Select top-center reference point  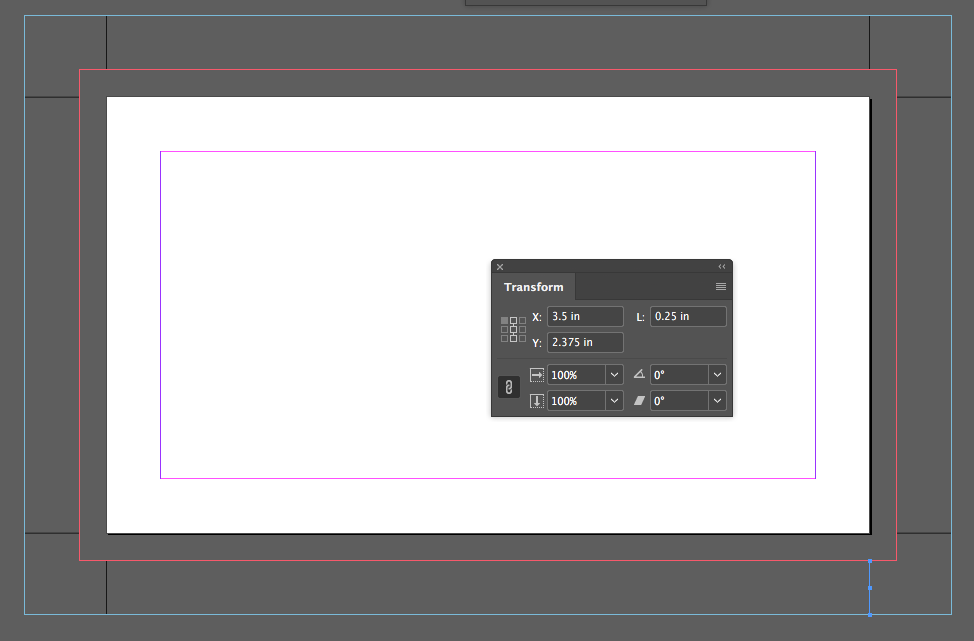tap(513, 320)
